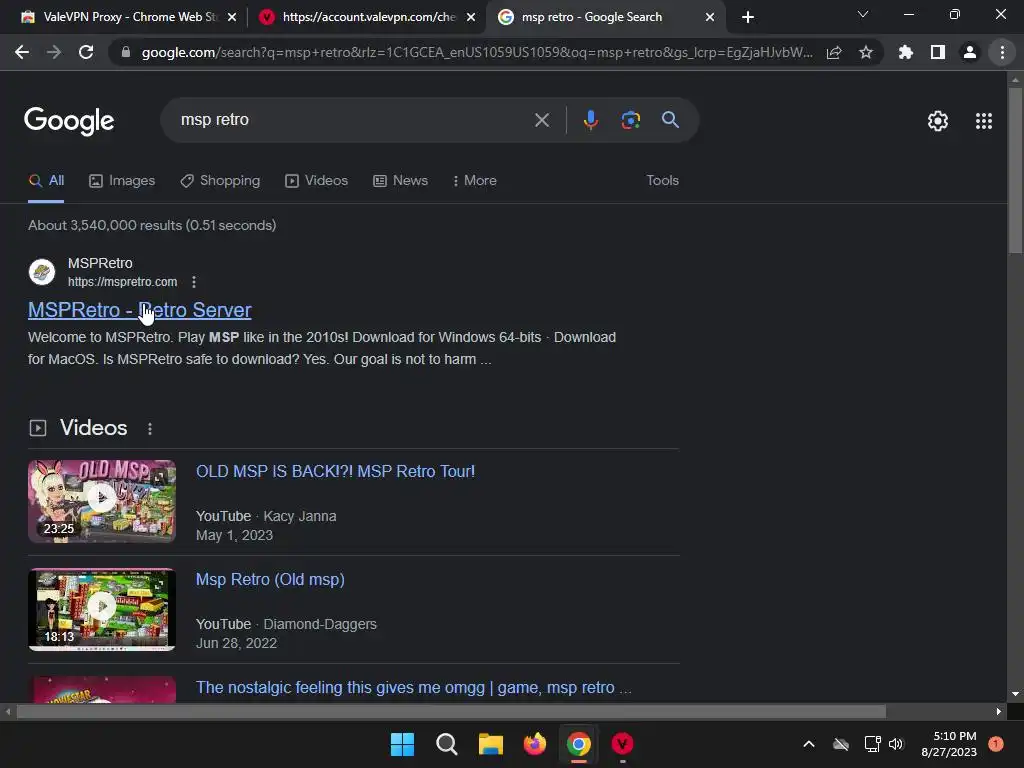Switch to Shopping results
Screen dimensions: 1024x768
click(x=220, y=181)
